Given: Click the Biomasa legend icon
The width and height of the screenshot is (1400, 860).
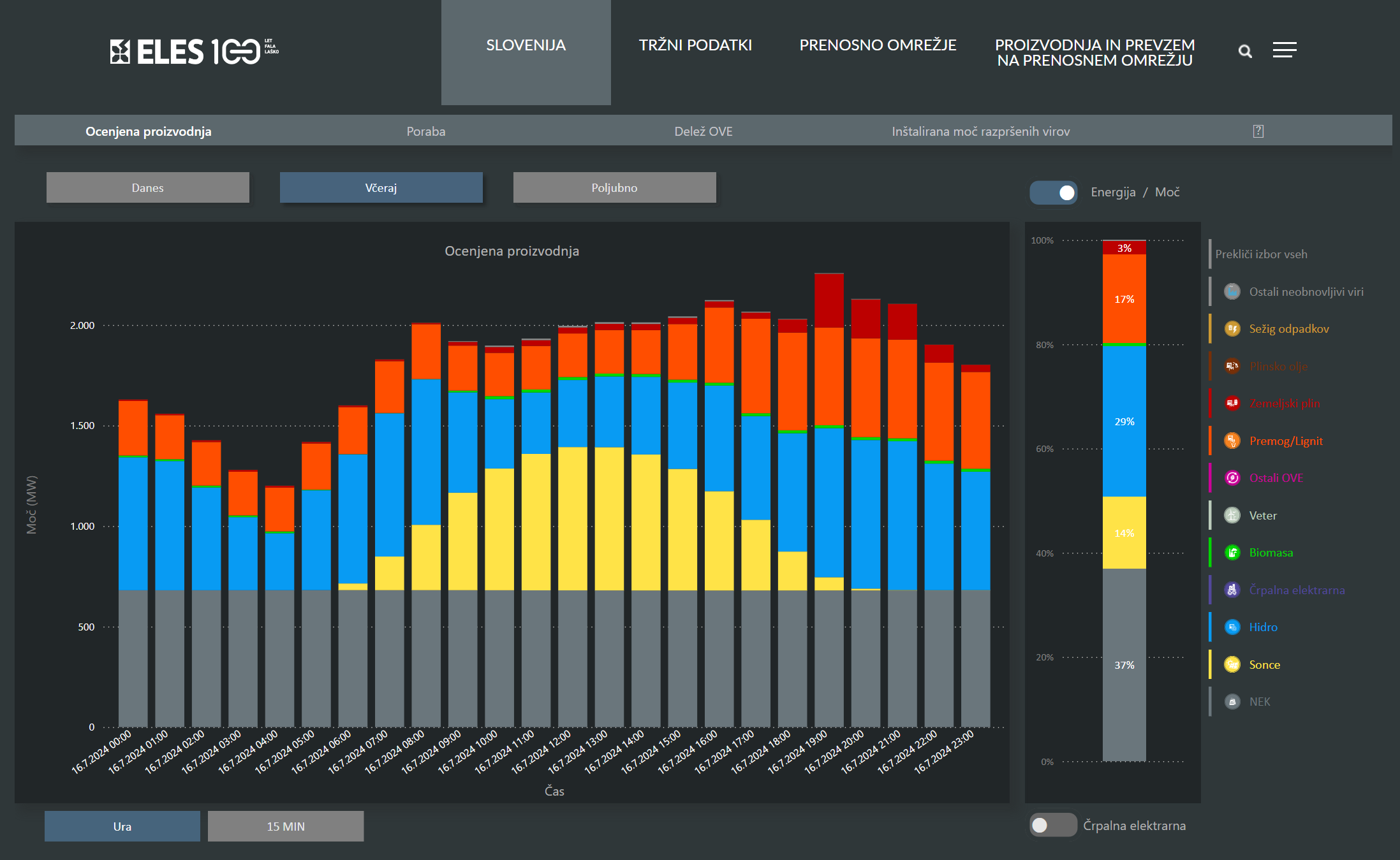Looking at the screenshot, I should tap(1232, 553).
